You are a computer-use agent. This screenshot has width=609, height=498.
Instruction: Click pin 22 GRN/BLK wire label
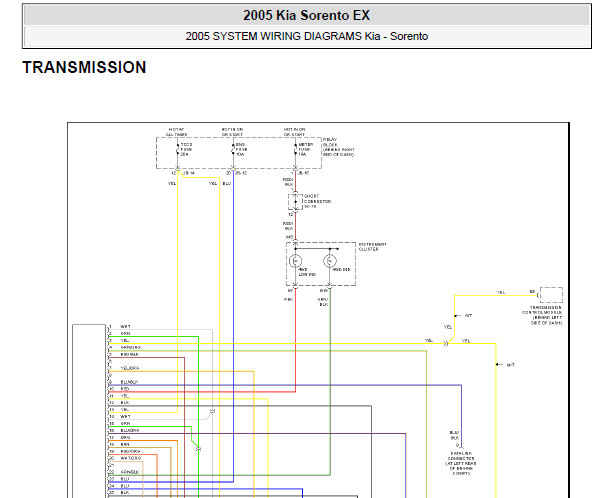[x=130, y=472]
